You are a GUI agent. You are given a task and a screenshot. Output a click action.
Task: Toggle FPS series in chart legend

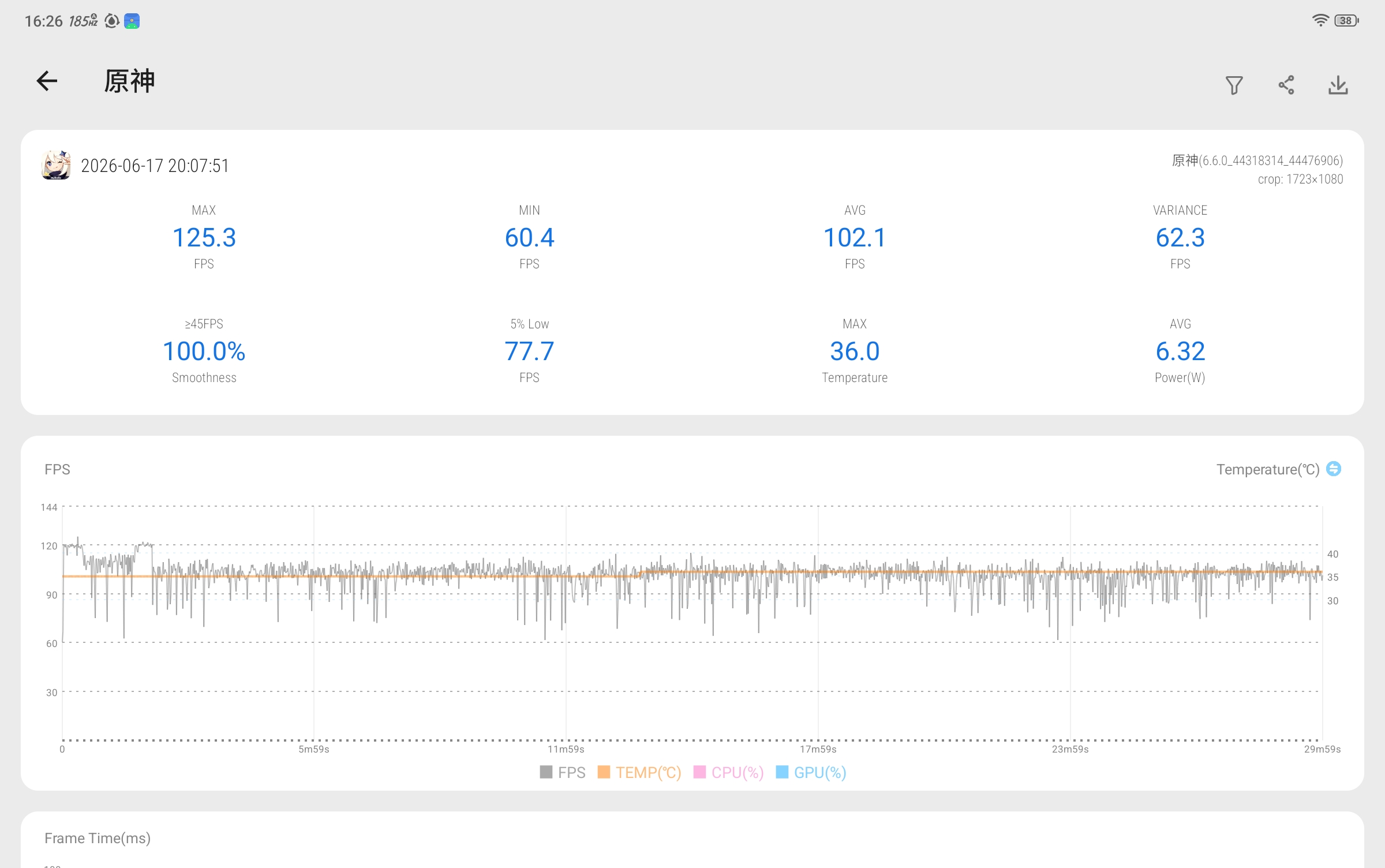point(563,772)
